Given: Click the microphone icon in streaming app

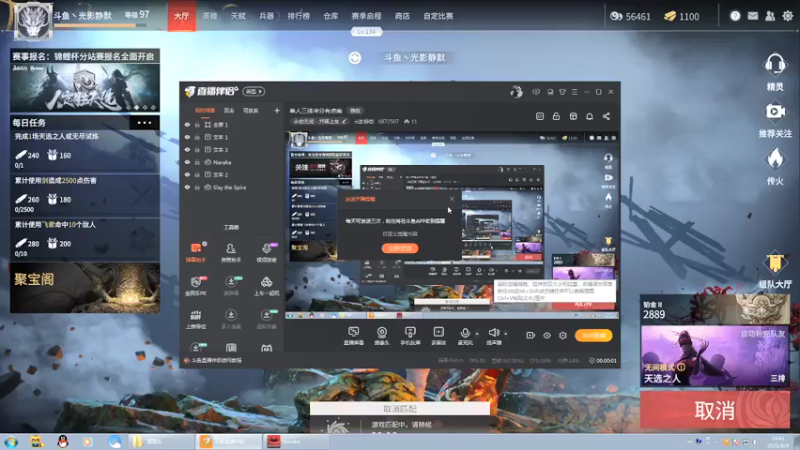Looking at the screenshot, I should (465, 333).
